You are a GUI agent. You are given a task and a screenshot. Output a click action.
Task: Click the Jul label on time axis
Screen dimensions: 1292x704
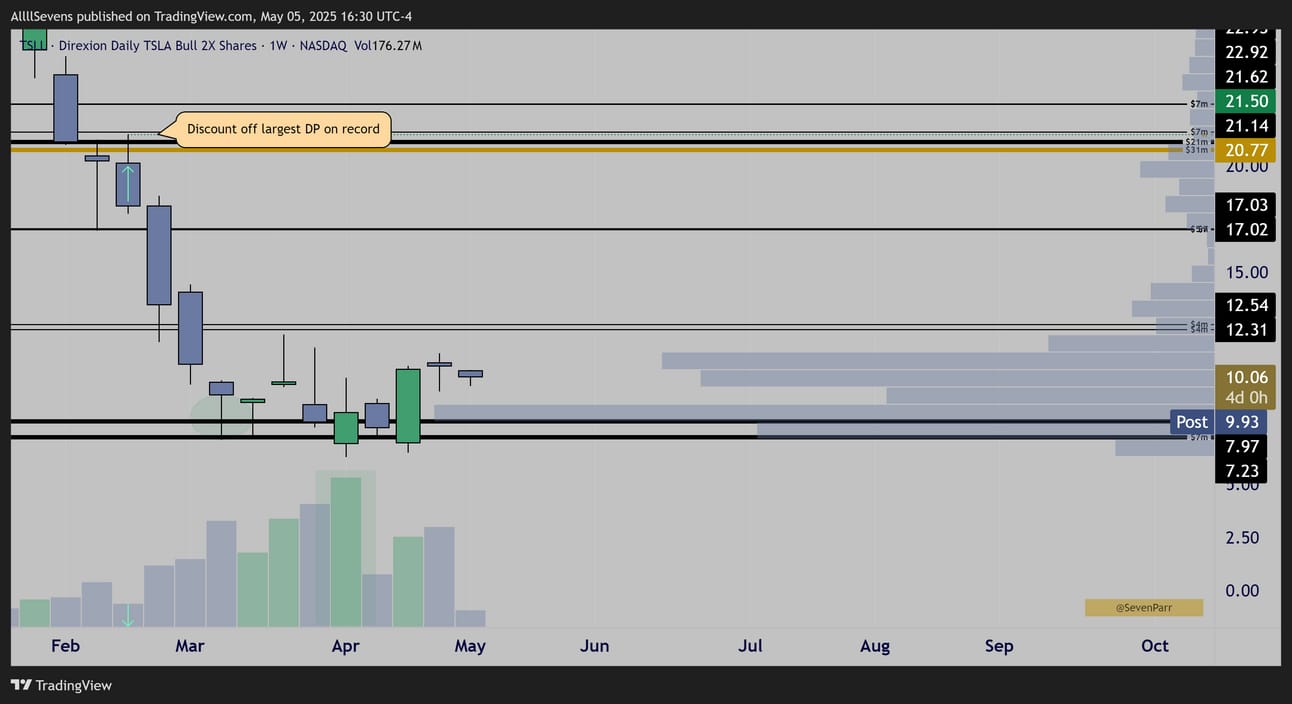point(750,646)
